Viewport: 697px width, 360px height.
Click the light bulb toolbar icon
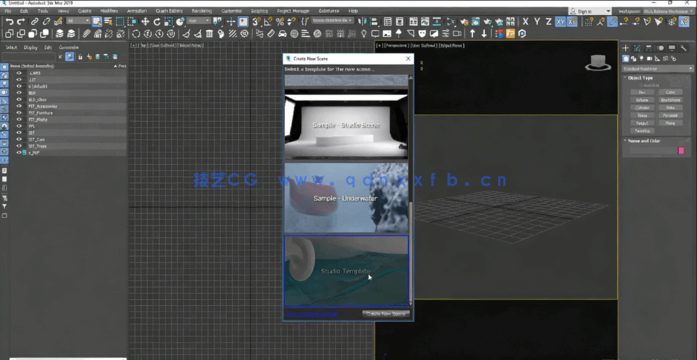(364, 33)
